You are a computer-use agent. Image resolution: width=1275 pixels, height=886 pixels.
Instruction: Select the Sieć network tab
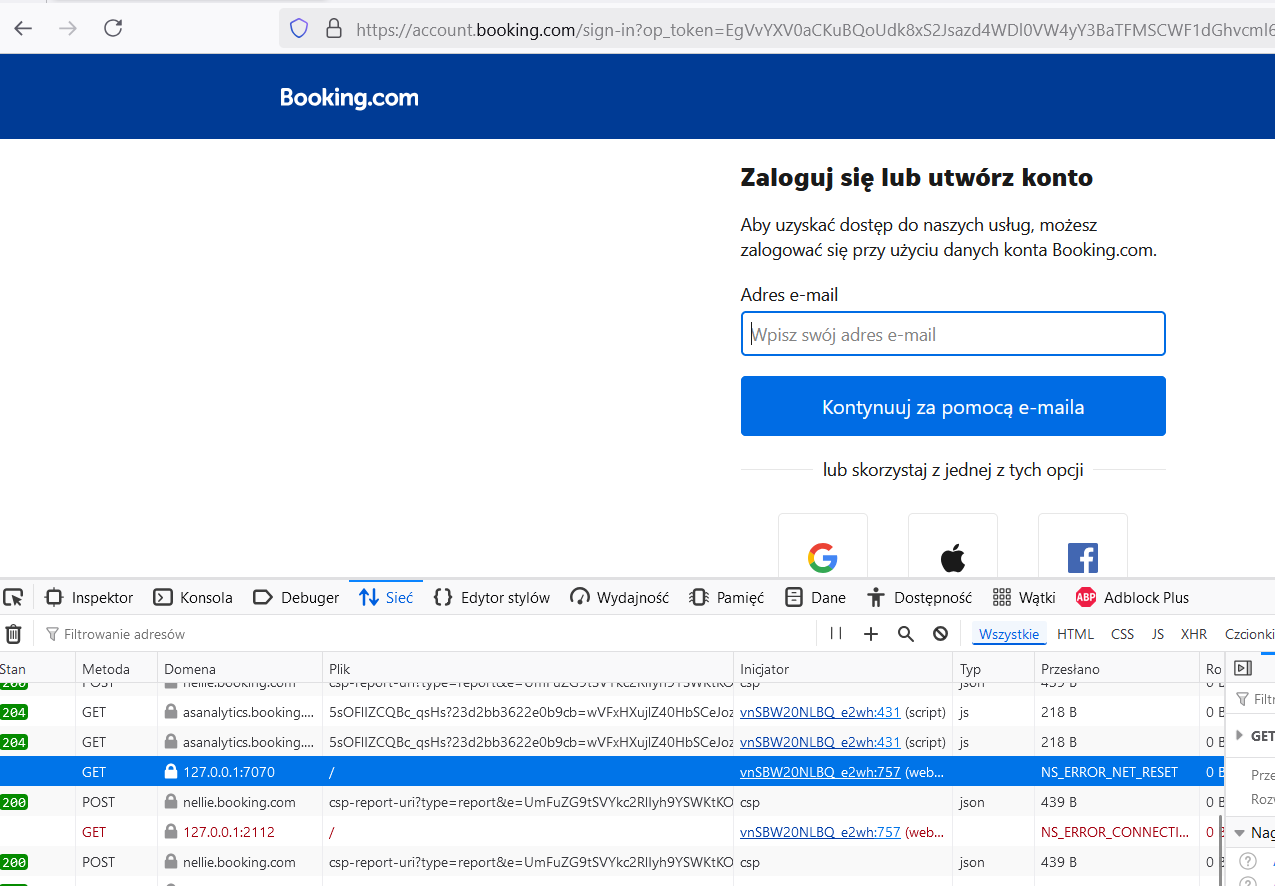click(x=386, y=598)
